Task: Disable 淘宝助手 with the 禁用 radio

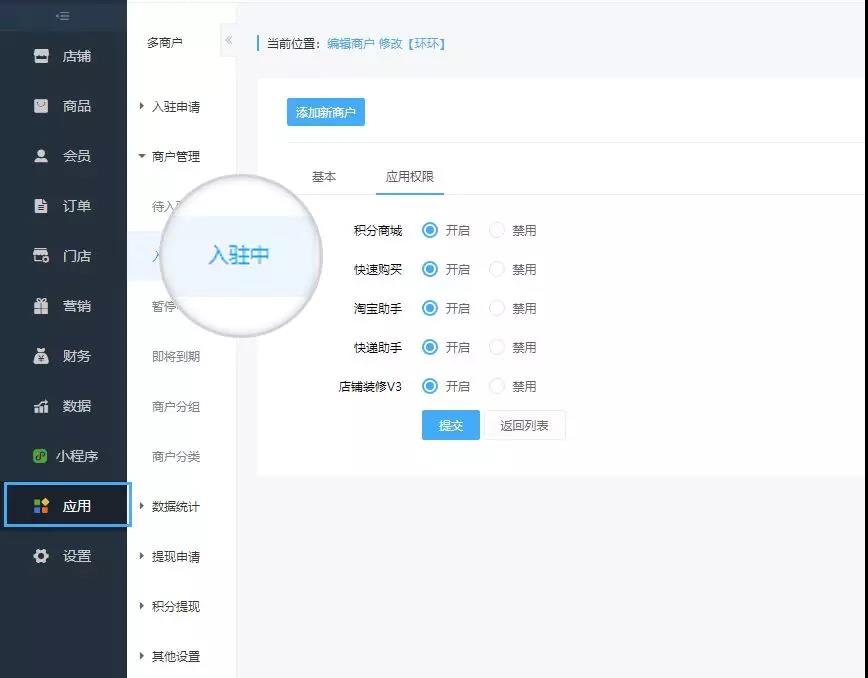Action: click(497, 308)
